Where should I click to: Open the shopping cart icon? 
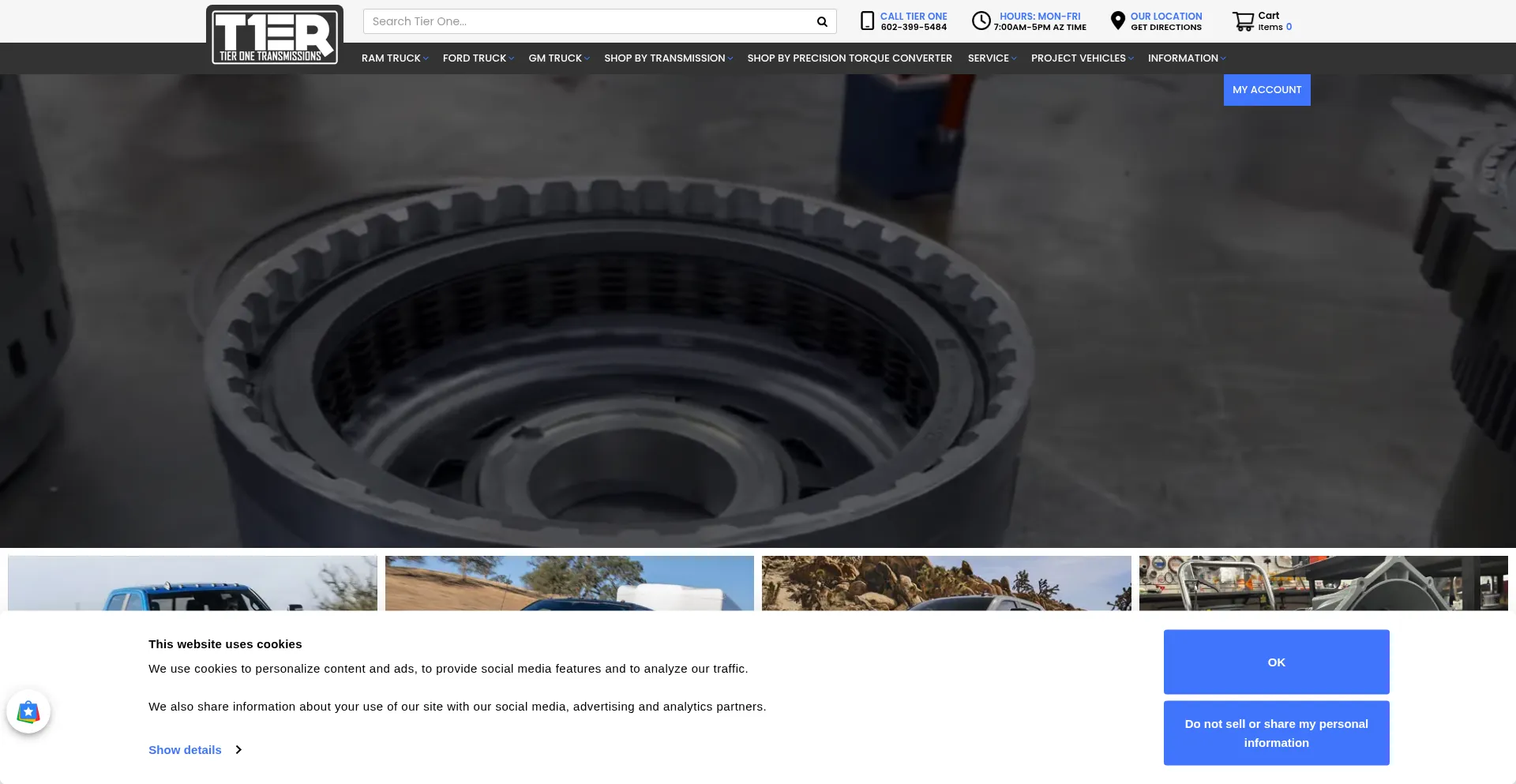coord(1243,21)
